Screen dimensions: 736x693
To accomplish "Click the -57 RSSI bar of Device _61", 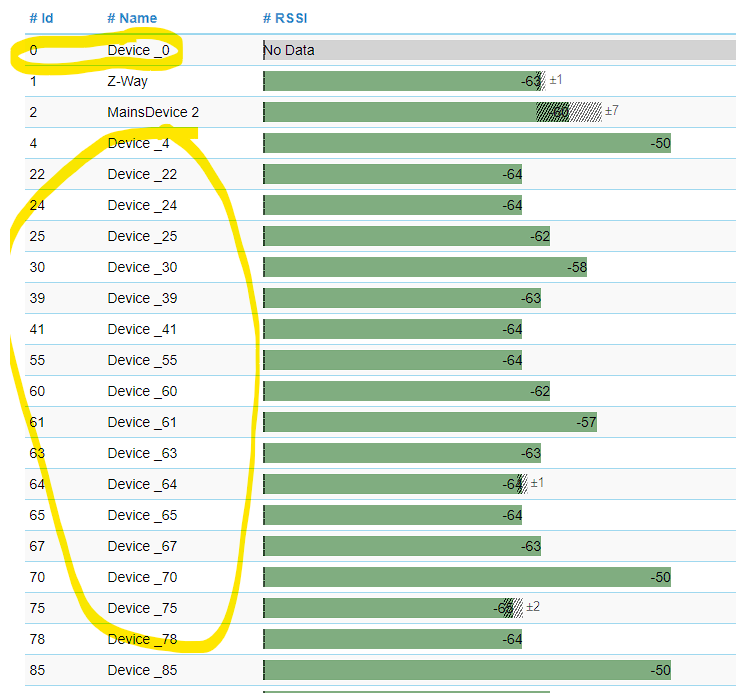I will pos(429,422).
